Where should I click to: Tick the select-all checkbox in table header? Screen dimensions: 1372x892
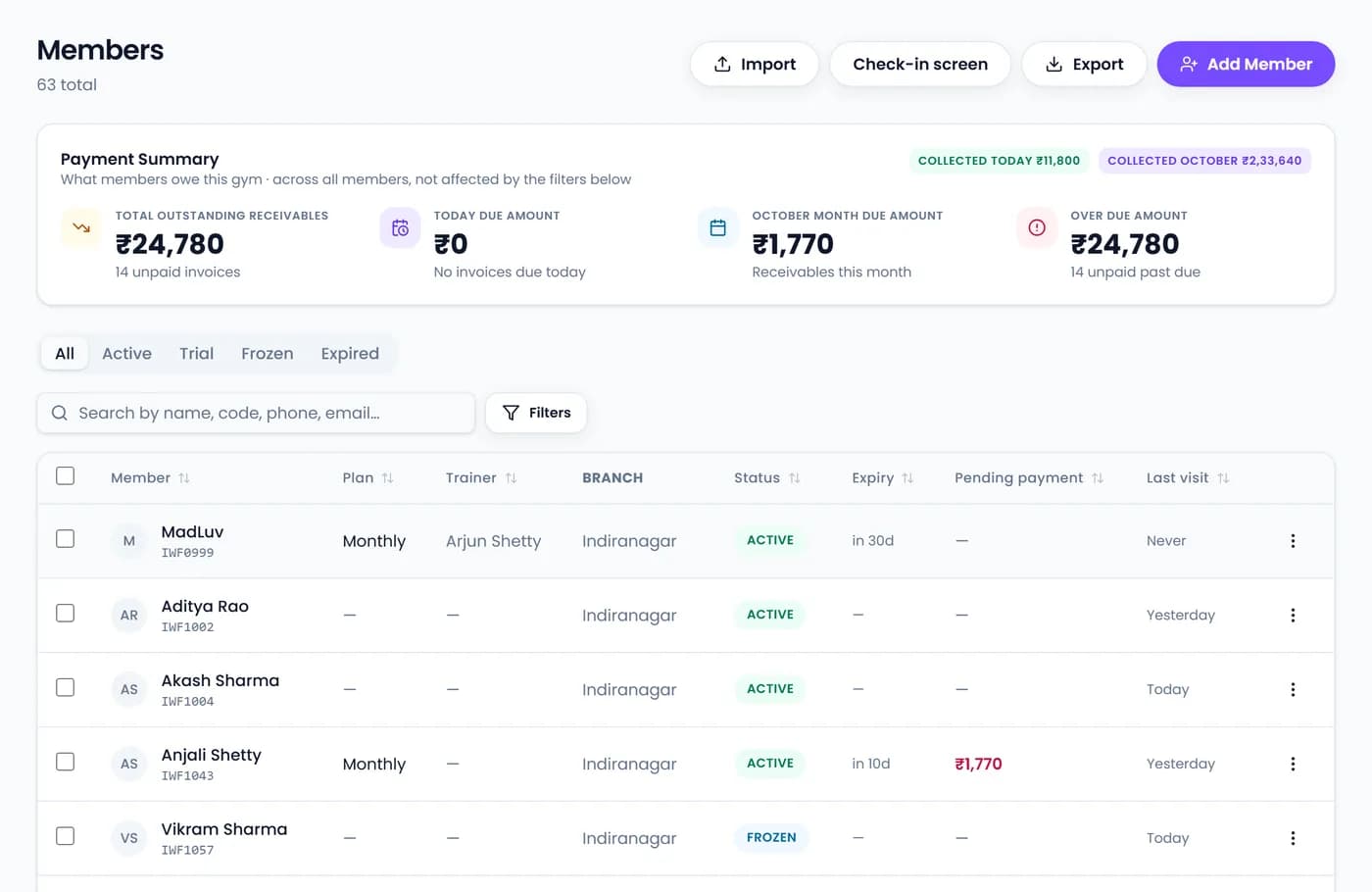[x=66, y=476]
